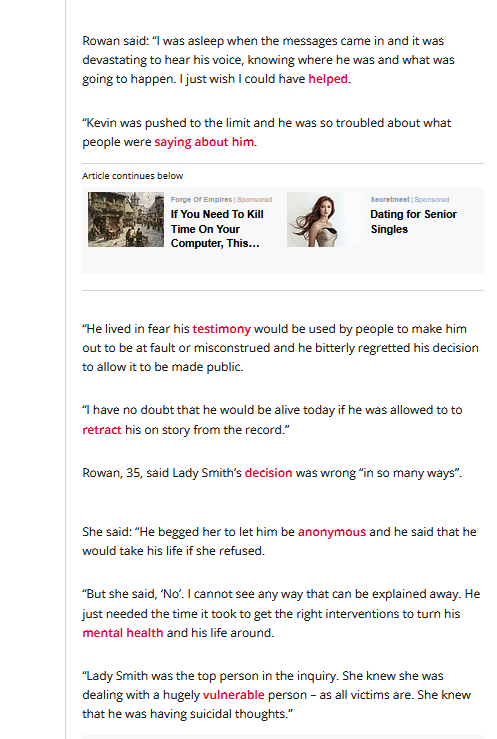Click the 'testimony' hyperlink
The height and width of the screenshot is (739, 497).
[x=221, y=329]
